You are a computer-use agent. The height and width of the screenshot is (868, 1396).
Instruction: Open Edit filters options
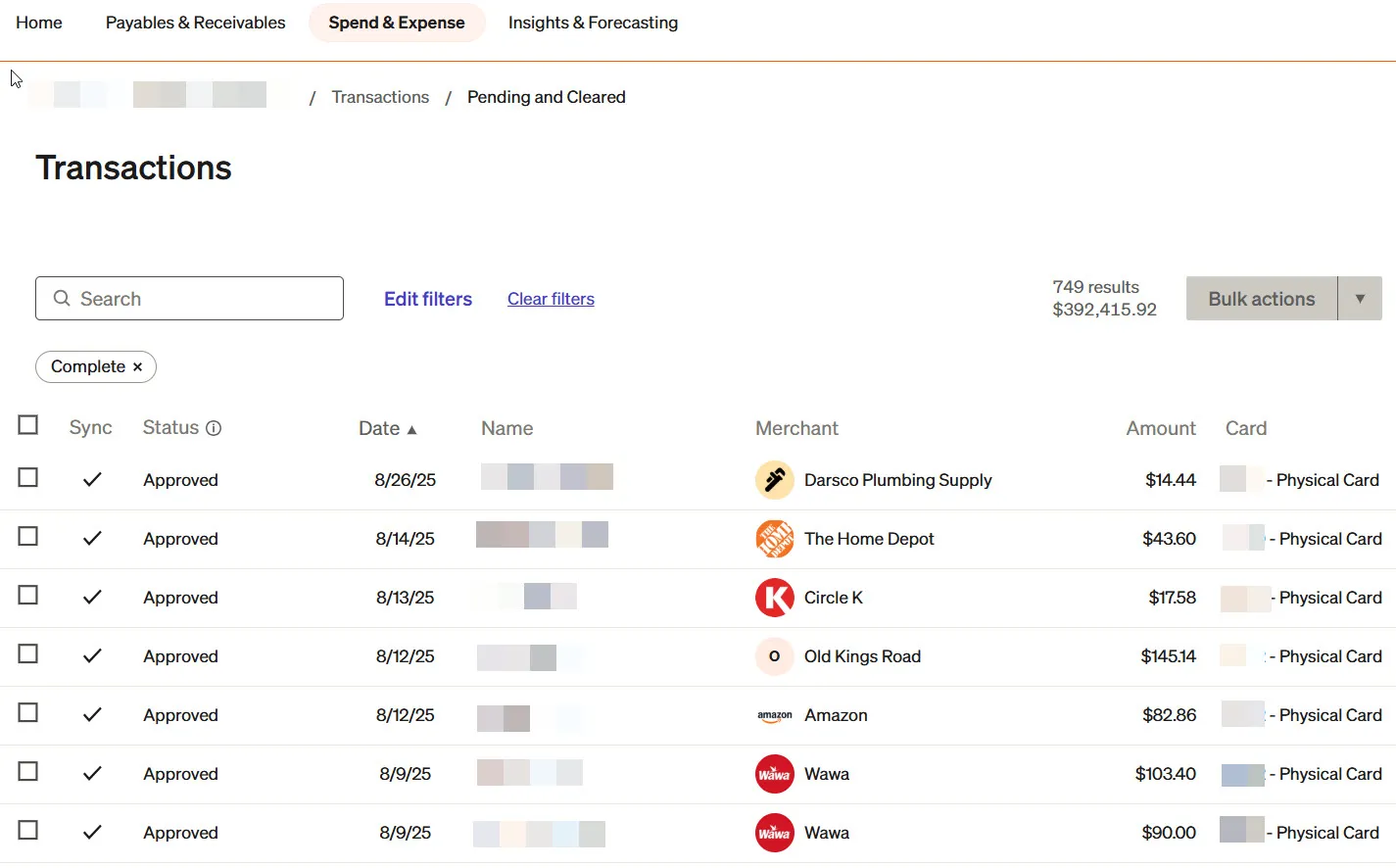(x=427, y=299)
